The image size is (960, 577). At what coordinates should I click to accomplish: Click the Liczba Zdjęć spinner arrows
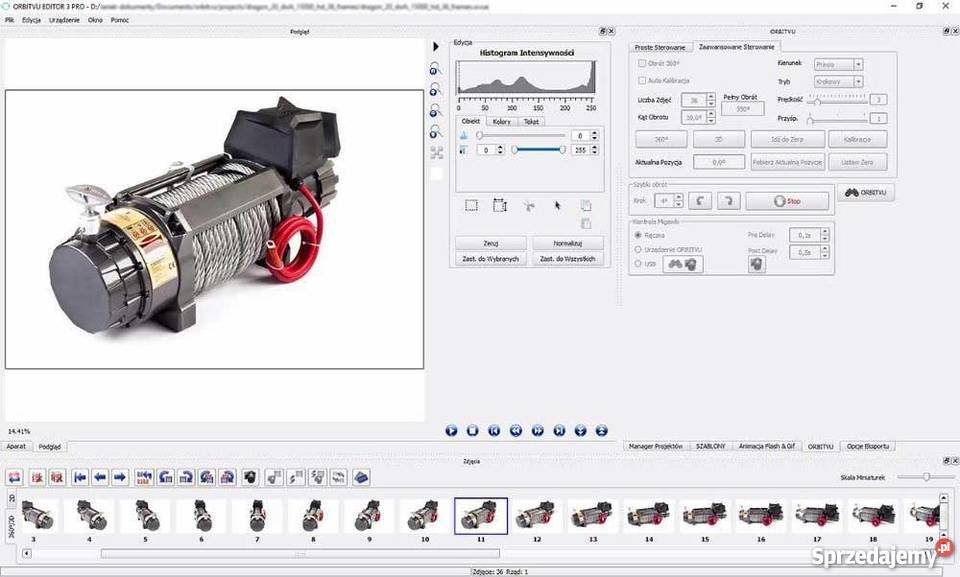(711, 100)
